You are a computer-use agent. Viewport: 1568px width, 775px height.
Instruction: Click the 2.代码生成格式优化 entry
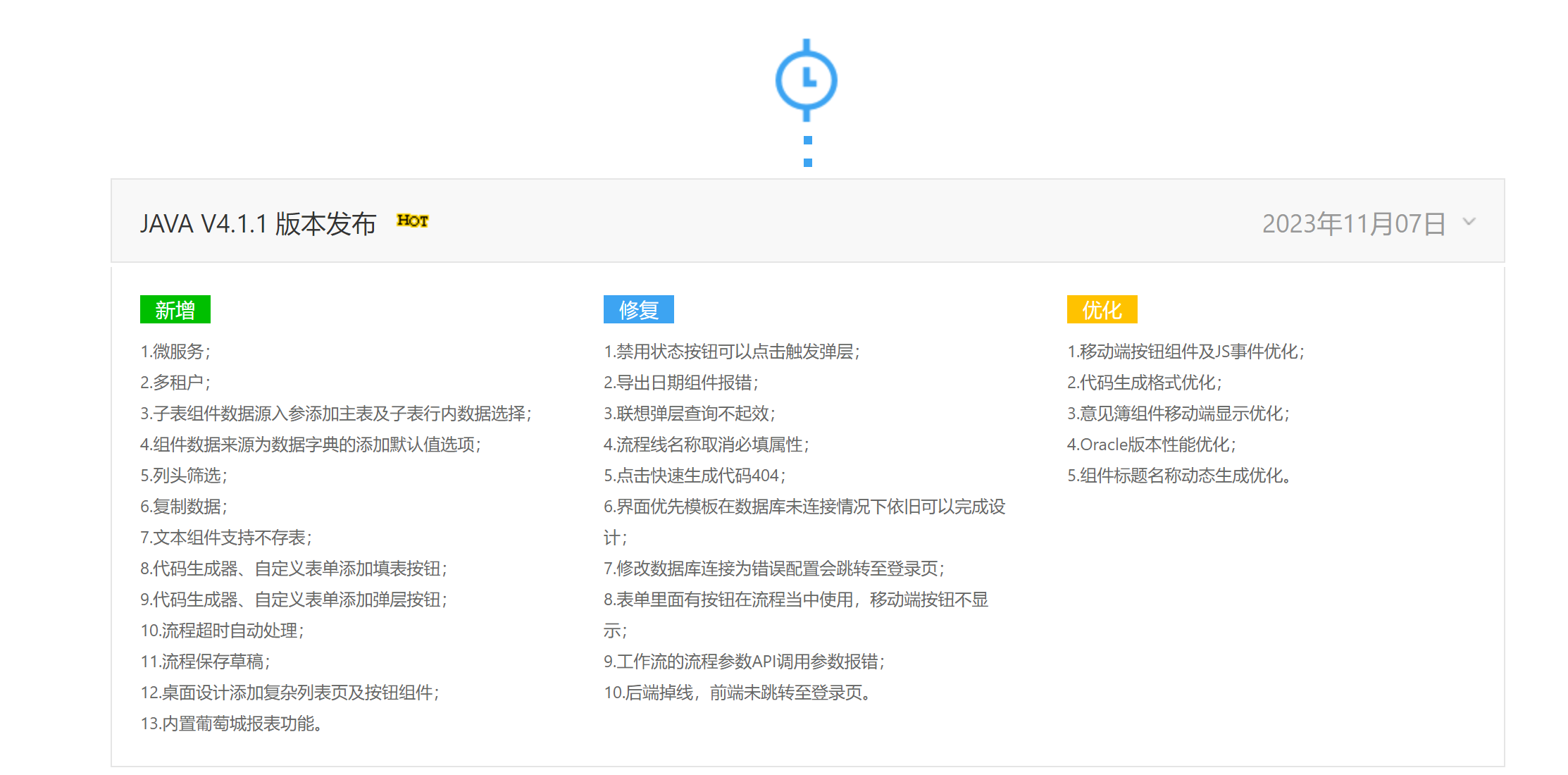point(1144,383)
